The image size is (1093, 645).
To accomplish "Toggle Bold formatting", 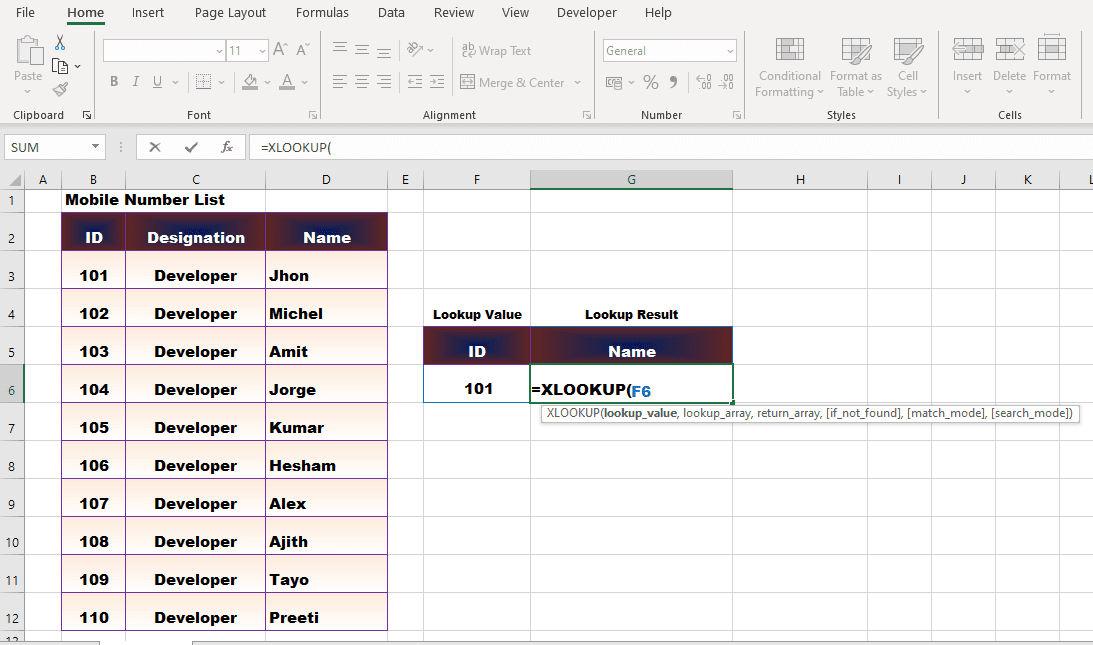I will (114, 82).
